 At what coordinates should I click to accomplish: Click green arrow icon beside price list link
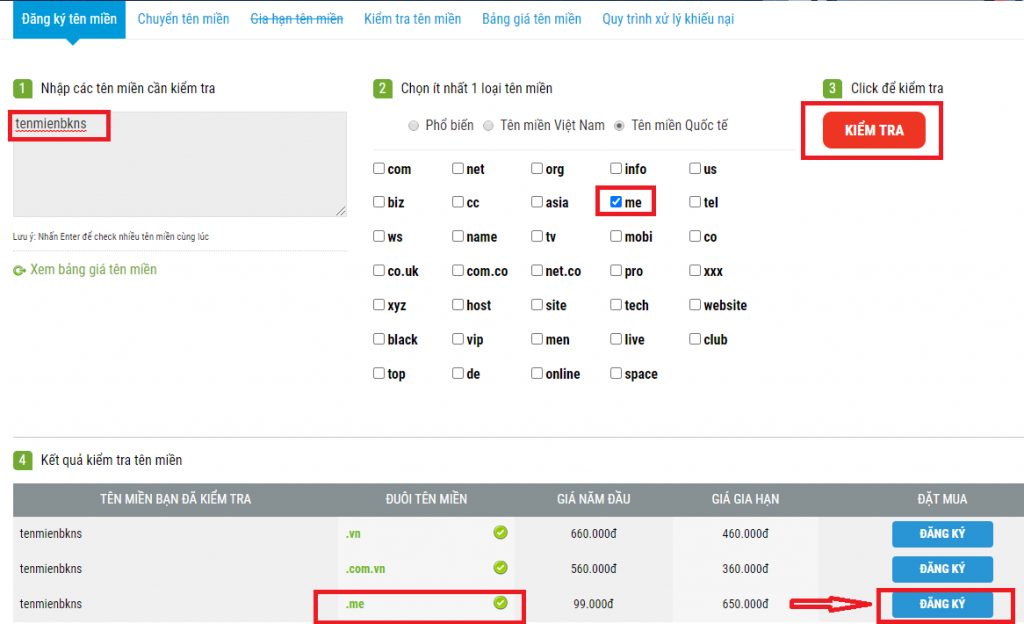point(19,270)
